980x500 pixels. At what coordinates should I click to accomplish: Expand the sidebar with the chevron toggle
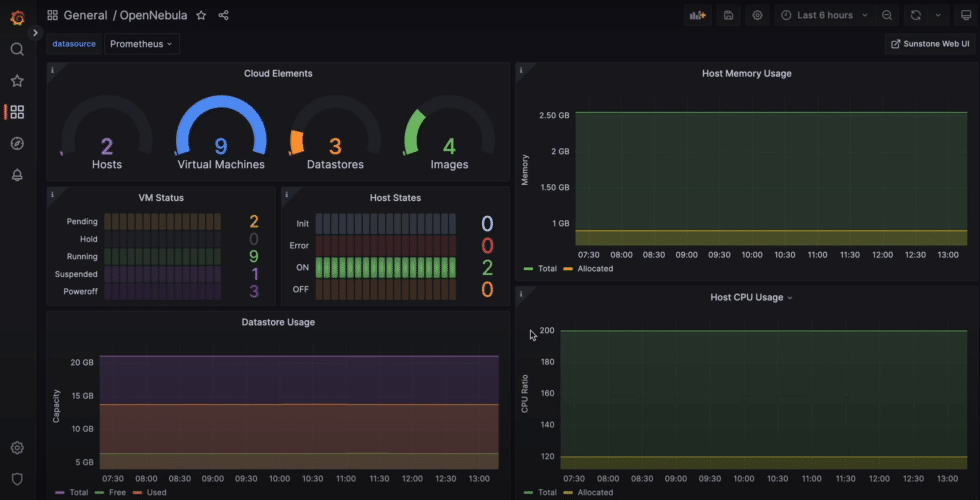click(x=36, y=32)
